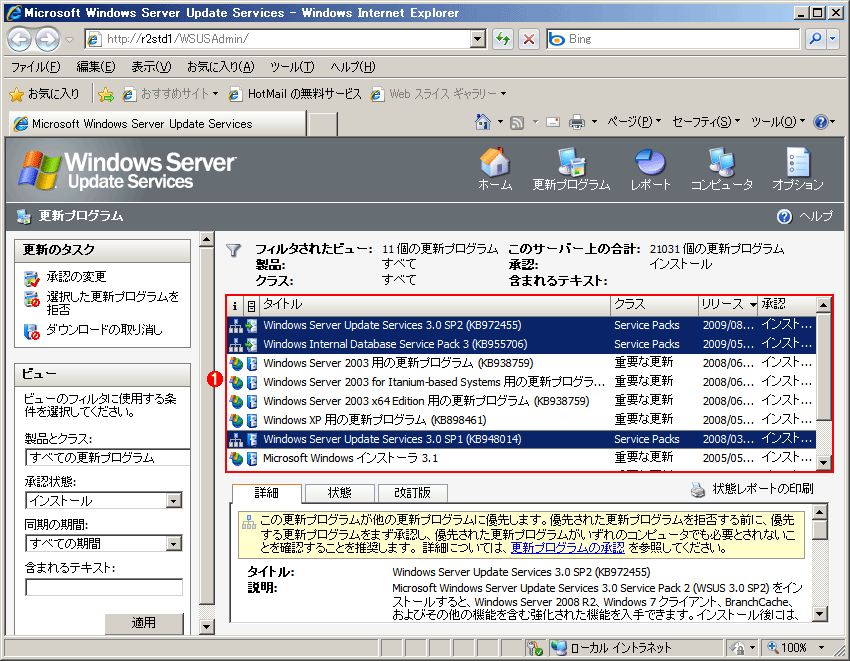Go to WSUS Home (ホーム) icon
This screenshot has height=661, width=850.
pos(494,169)
